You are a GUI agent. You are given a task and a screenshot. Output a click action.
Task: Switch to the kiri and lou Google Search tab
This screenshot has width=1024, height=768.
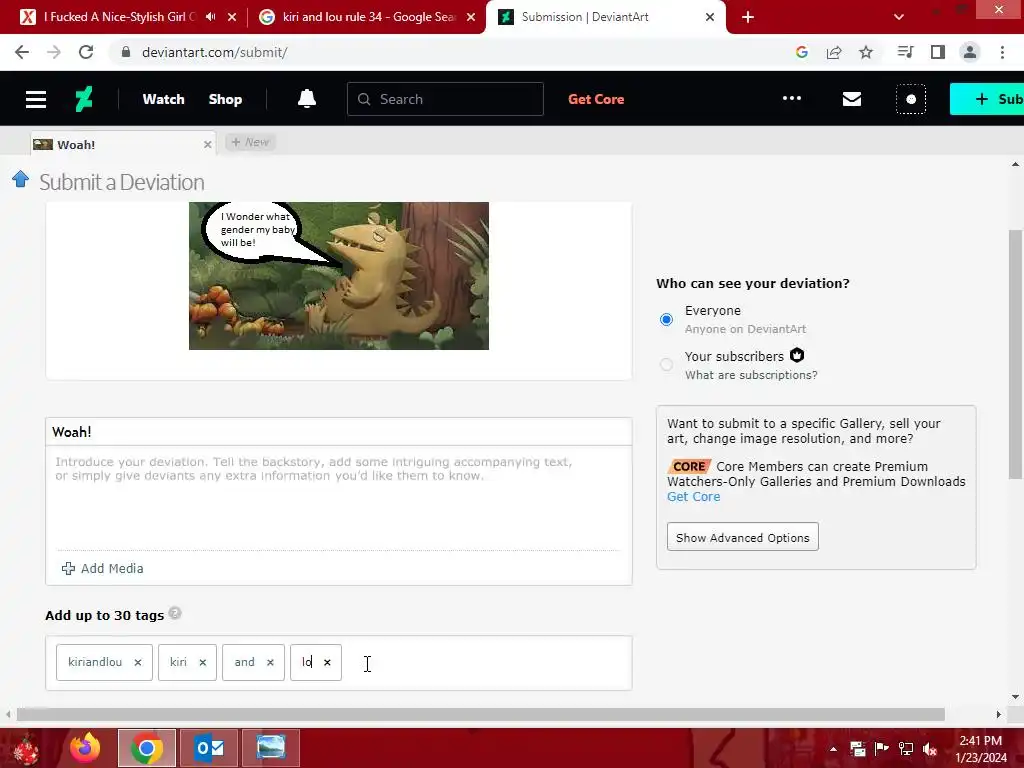click(366, 17)
